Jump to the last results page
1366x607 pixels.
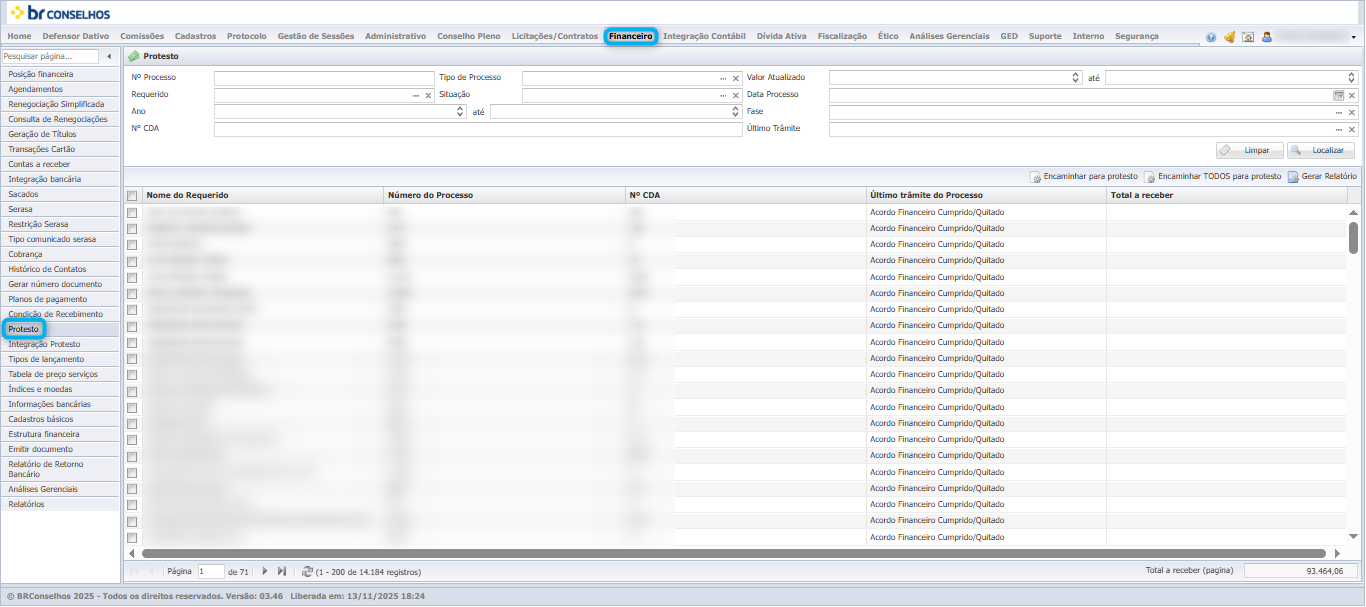click(x=282, y=571)
